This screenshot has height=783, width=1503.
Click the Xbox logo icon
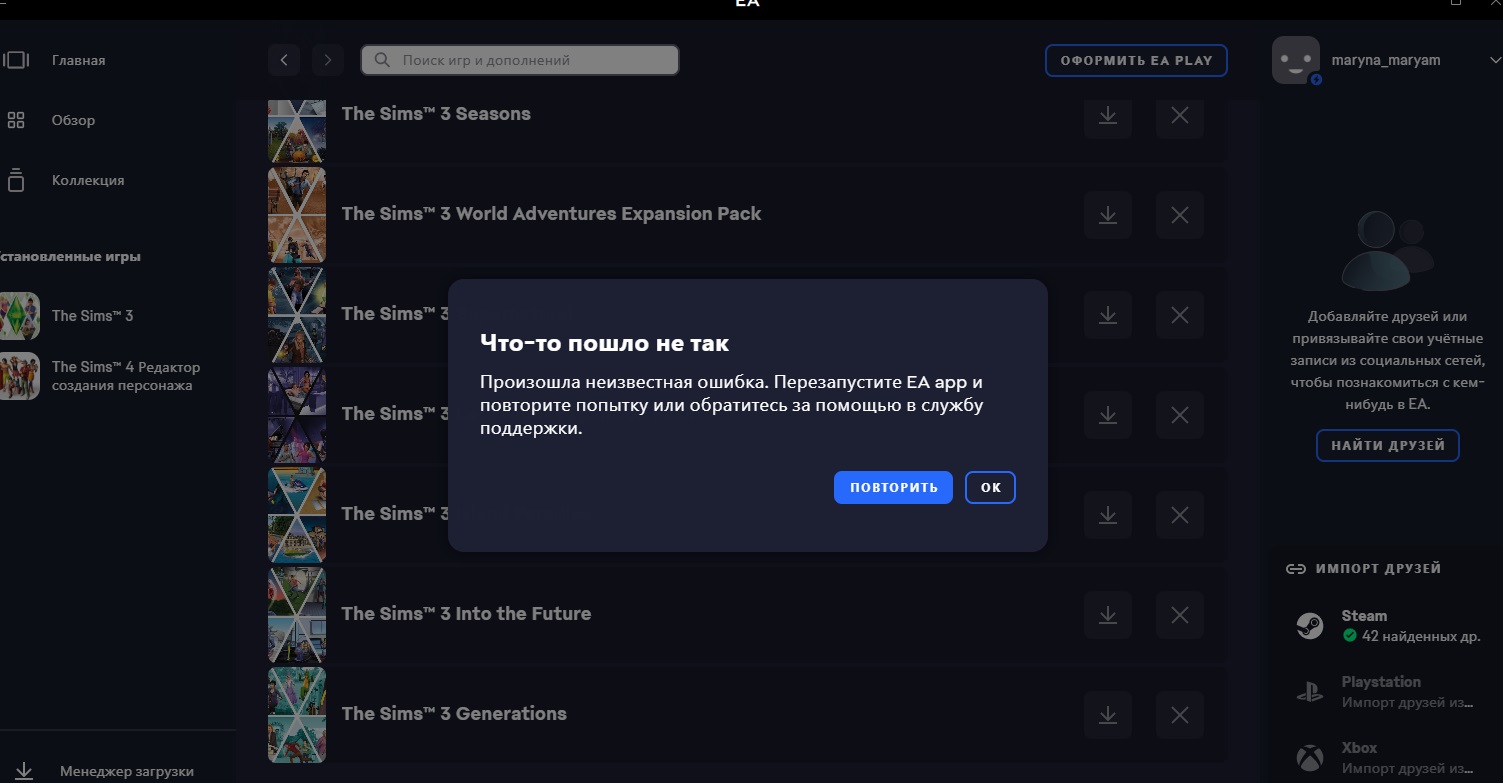click(1309, 757)
